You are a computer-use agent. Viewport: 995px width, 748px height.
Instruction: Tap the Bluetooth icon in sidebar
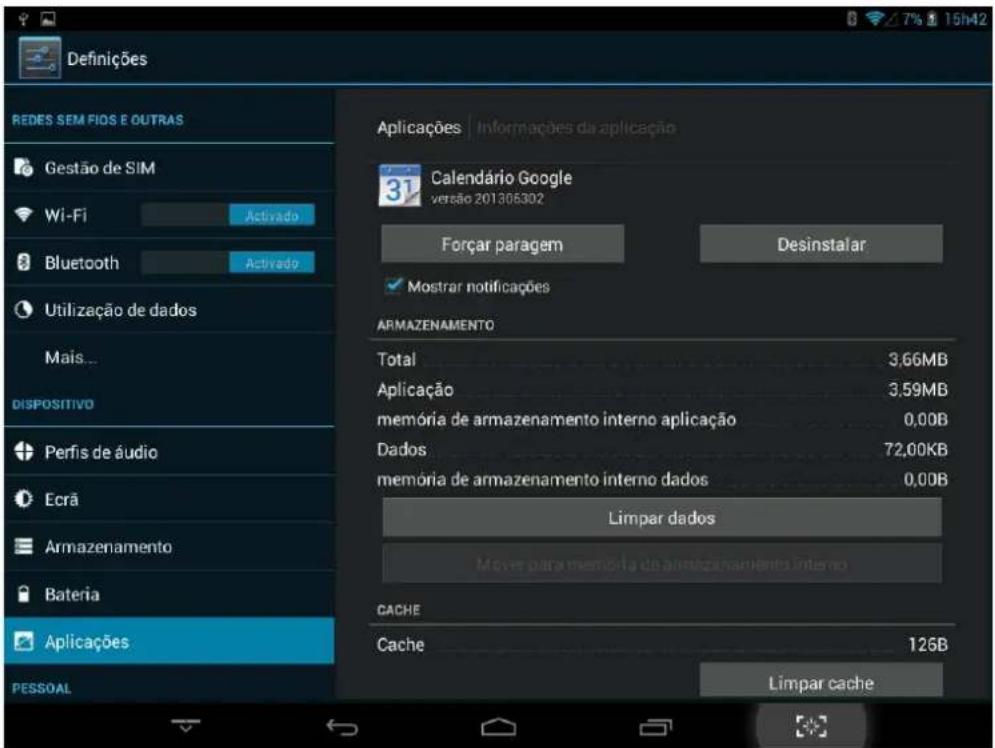pos(23,262)
